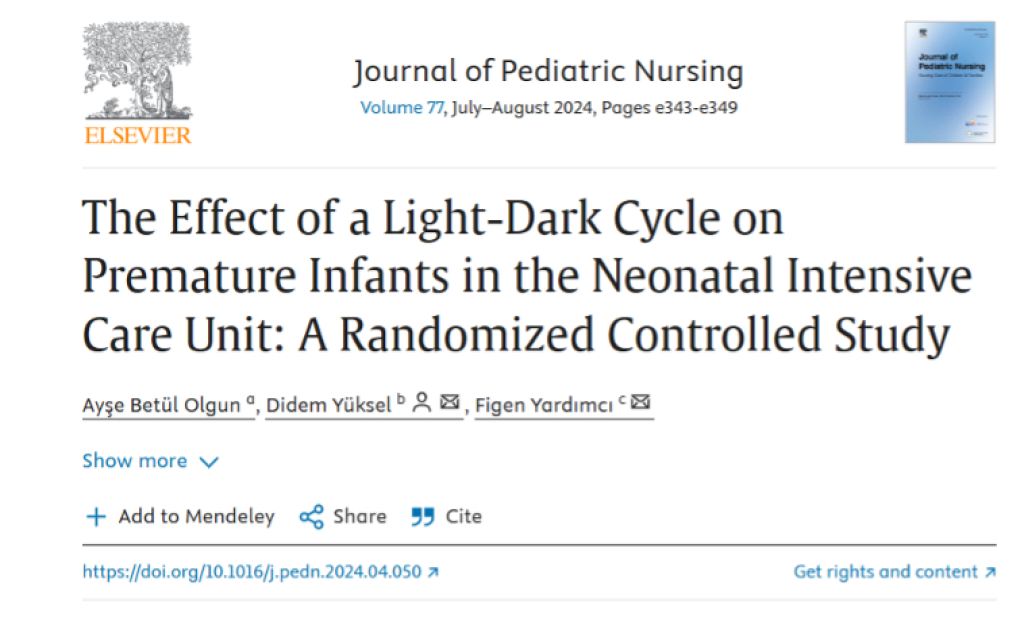Open the Journal of Pediatric Nursing title link
This screenshot has height=621, width=1024.
[548, 72]
